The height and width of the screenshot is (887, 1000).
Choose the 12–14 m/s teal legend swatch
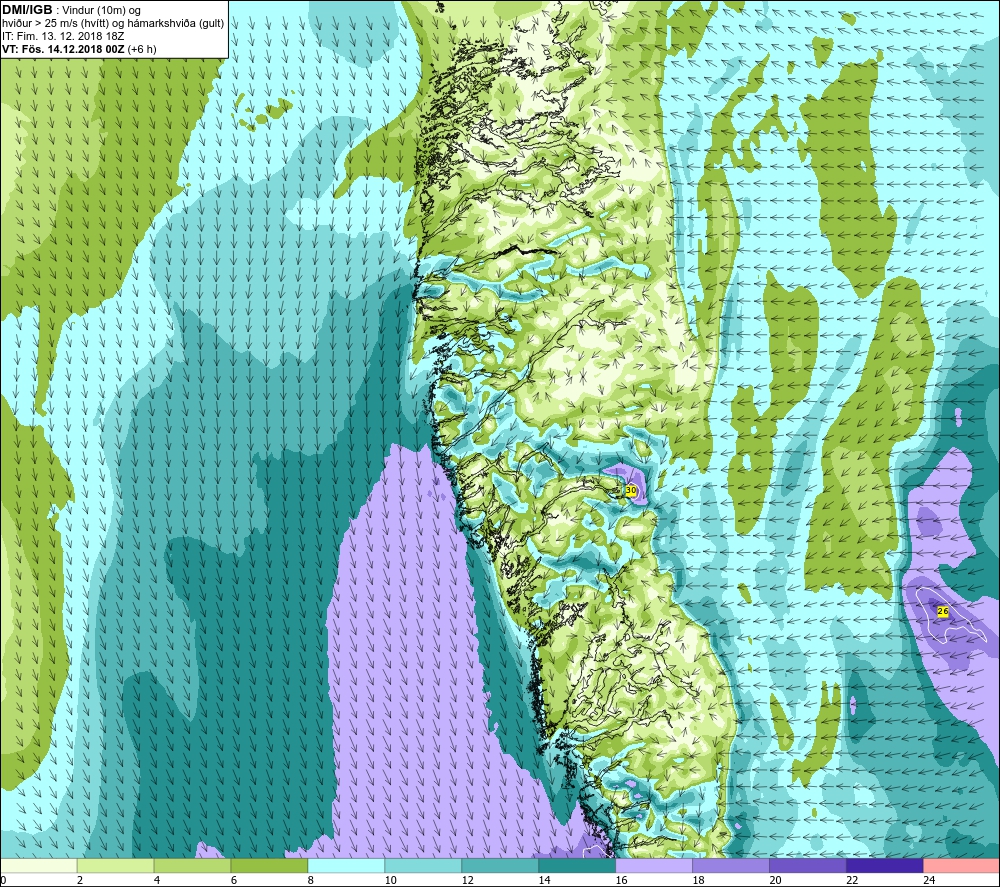[x=500, y=865]
